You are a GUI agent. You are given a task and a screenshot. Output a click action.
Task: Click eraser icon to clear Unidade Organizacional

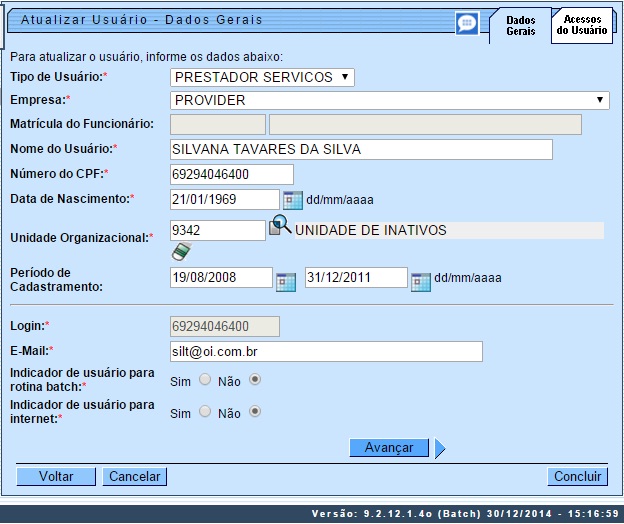coord(180,250)
